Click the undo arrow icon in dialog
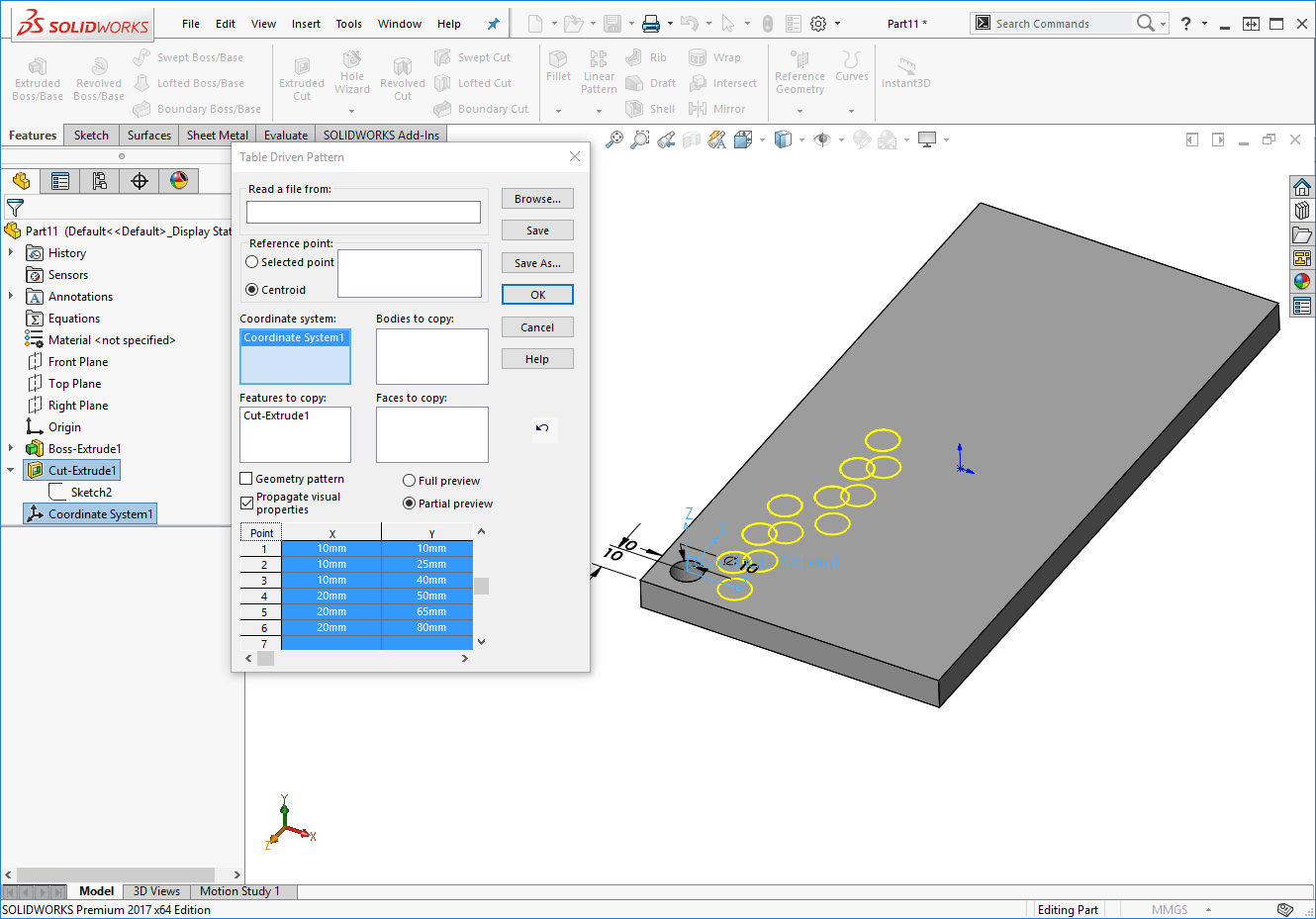The width and height of the screenshot is (1316, 919). pyautogui.click(x=542, y=428)
